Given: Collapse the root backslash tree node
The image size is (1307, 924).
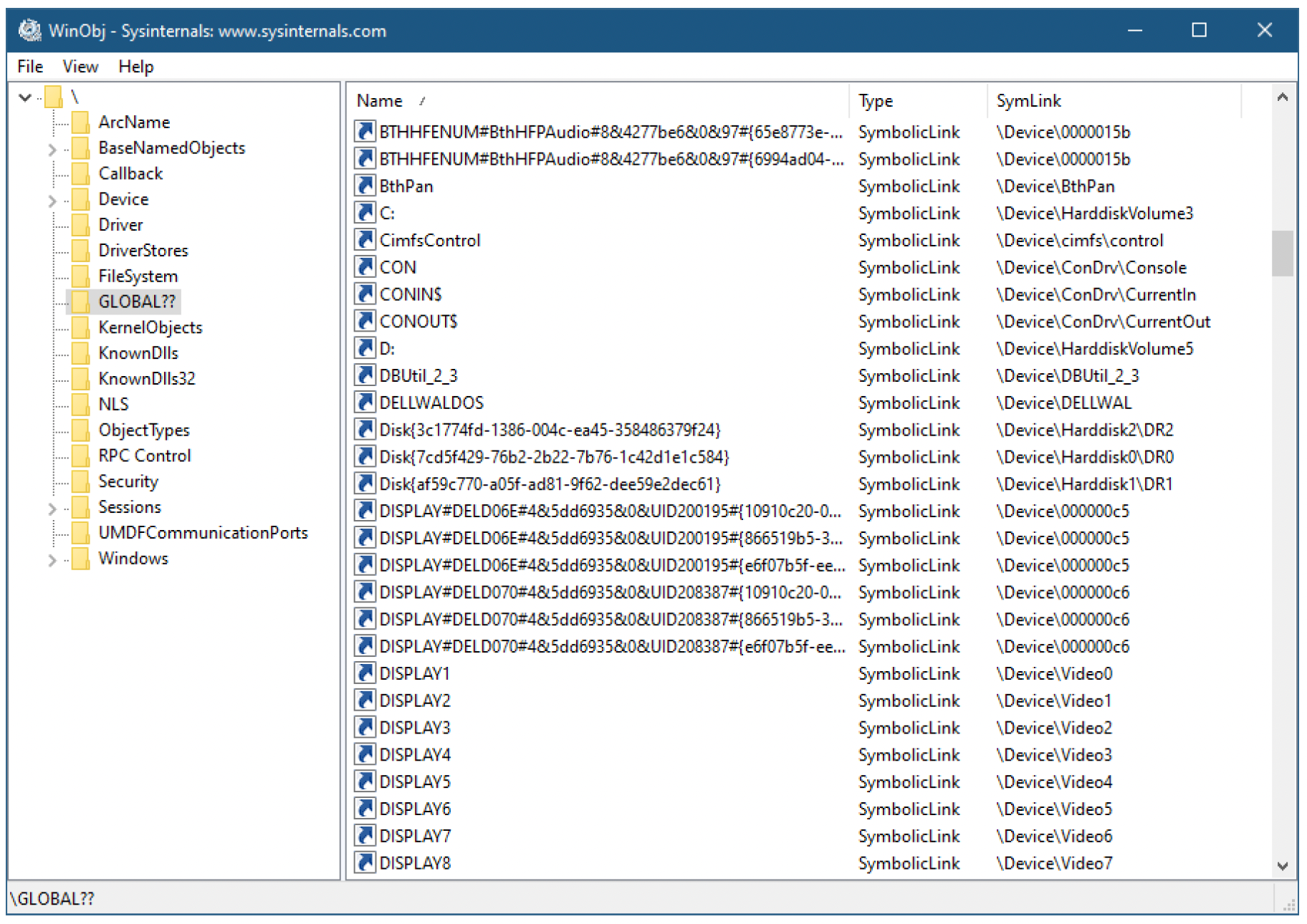Looking at the screenshot, I should [x=25, y=97].
